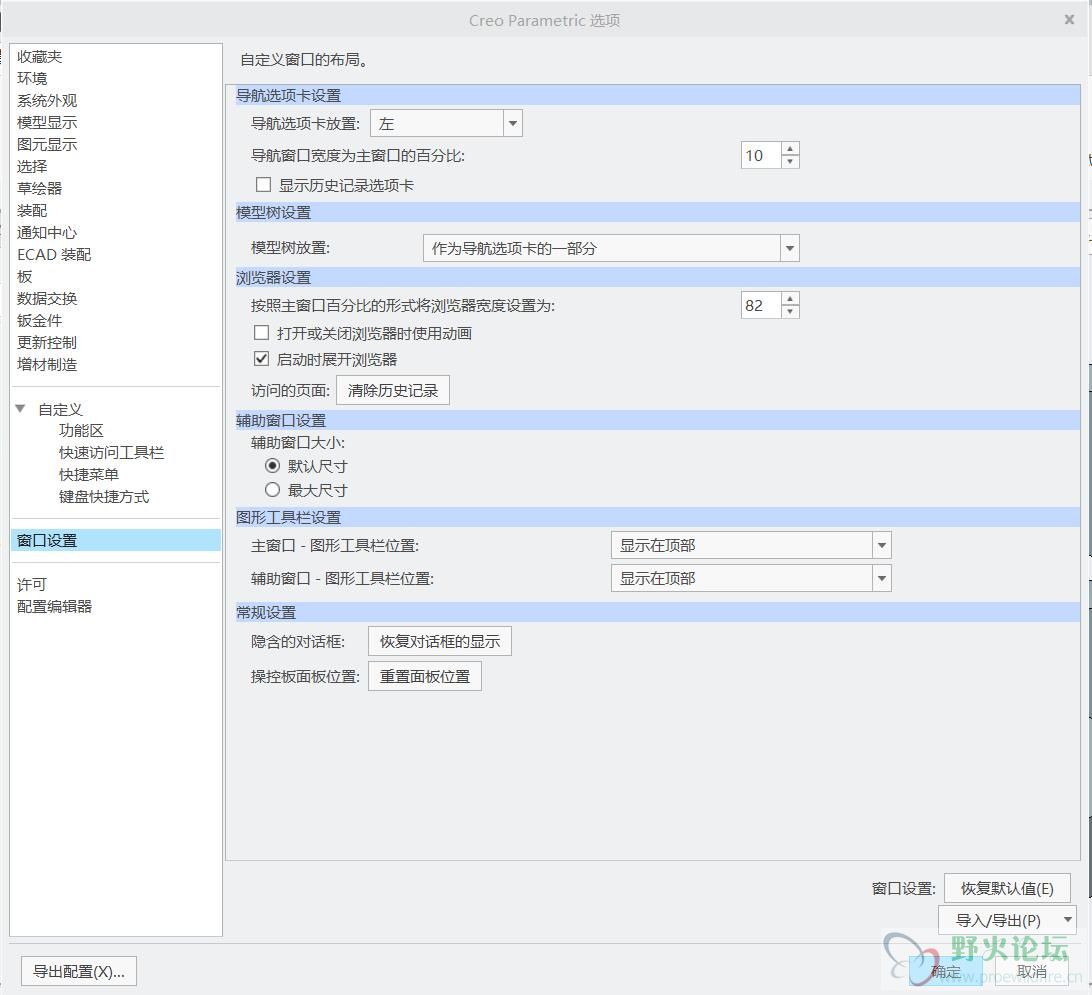The height and width of the screenshot is (995, 1092).
Task: Click 清除历史记录 button
Action: (393, 390)
